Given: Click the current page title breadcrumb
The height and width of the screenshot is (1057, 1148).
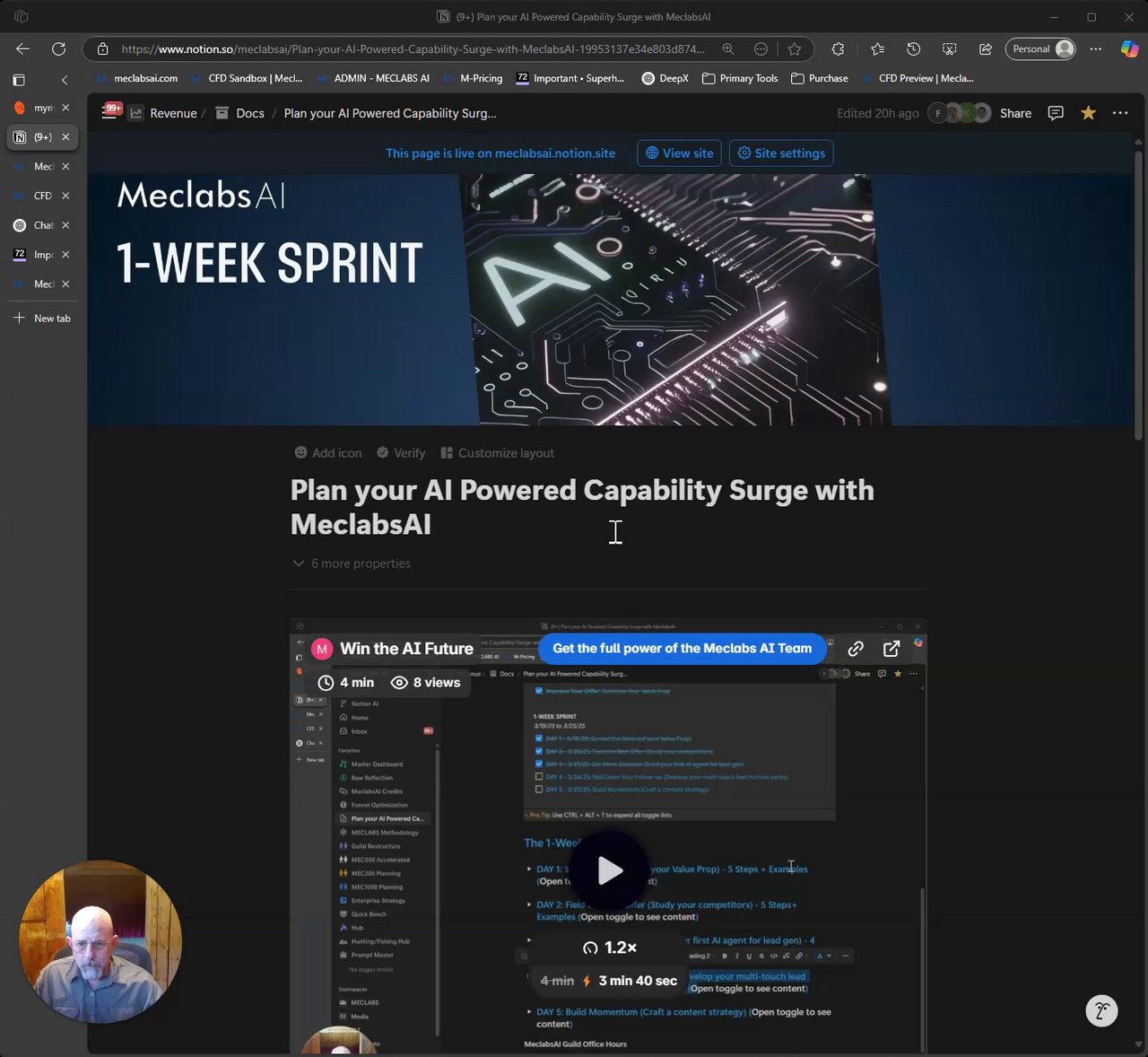Looking at the screenshot, I should (390, 113).
